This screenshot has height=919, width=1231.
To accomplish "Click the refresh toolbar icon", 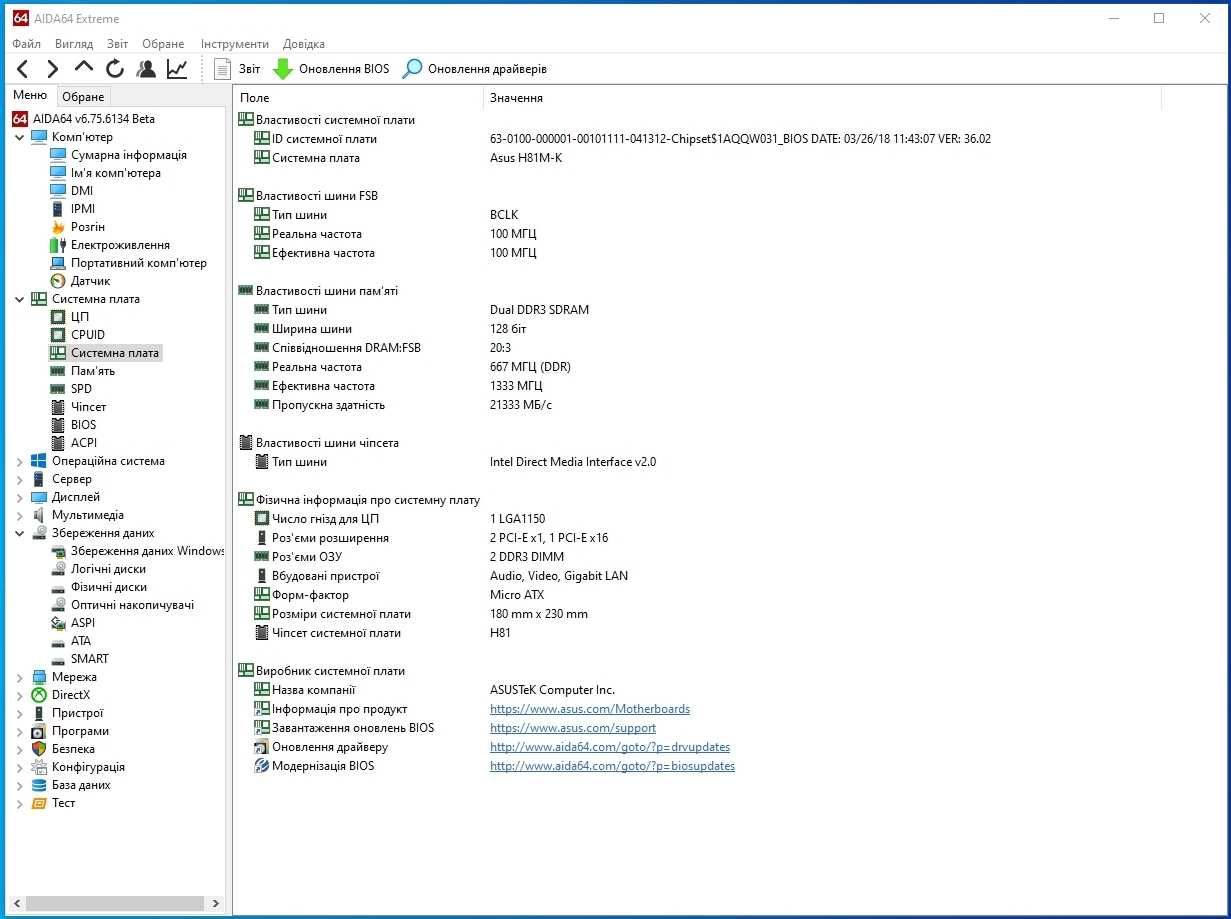I will tap(115, 69).
